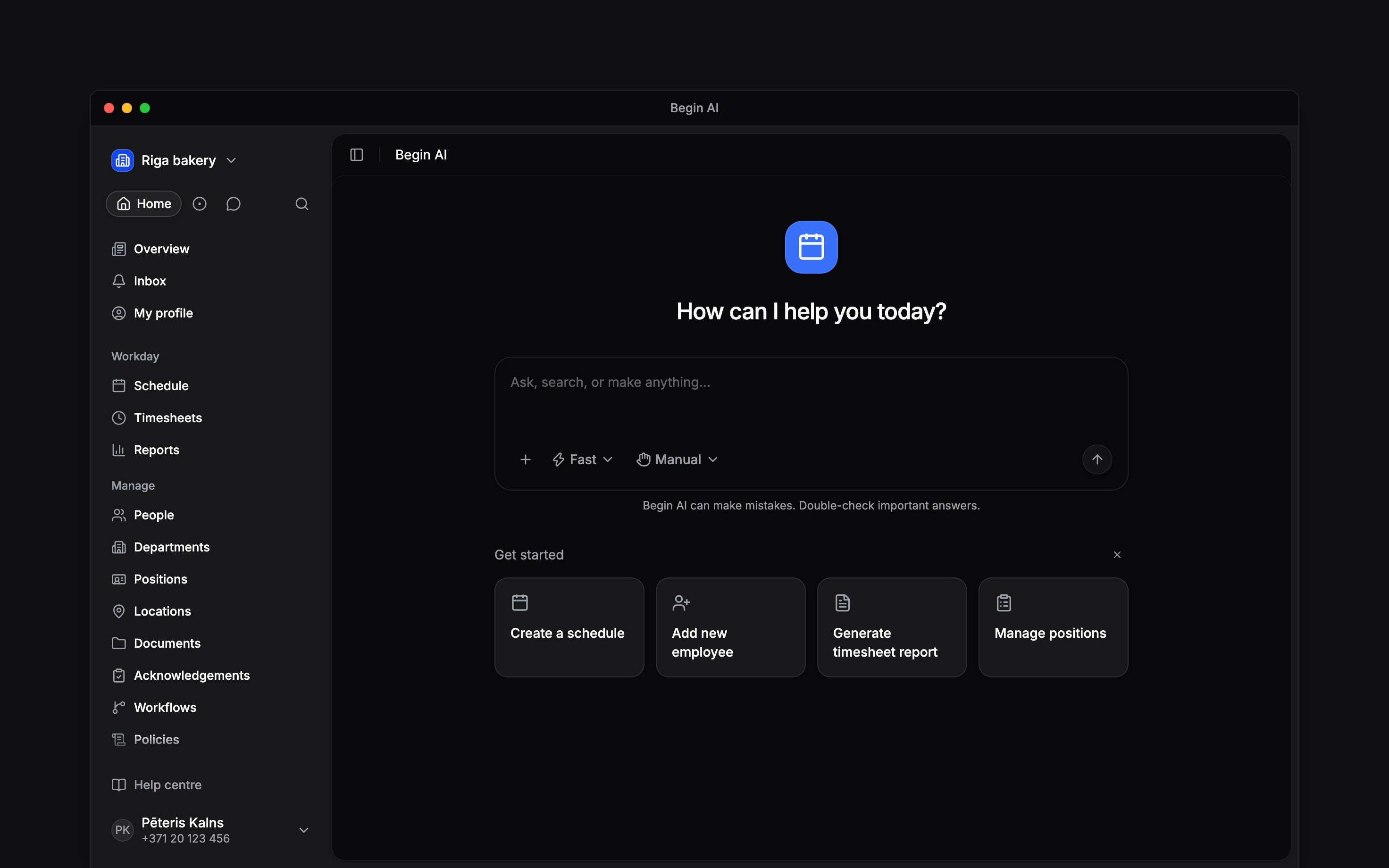
Task: Click the Reports bar chart icon
Action: coord(119,450)
